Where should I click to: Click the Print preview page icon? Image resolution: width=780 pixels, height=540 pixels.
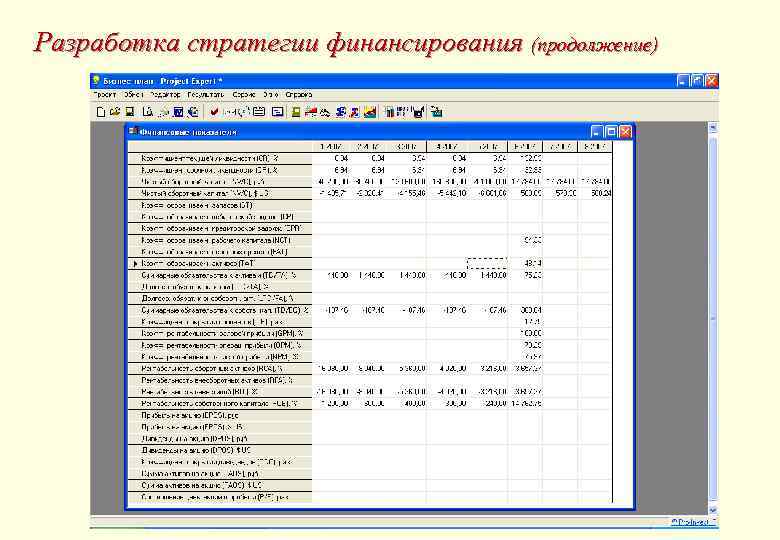coord(147,112)
